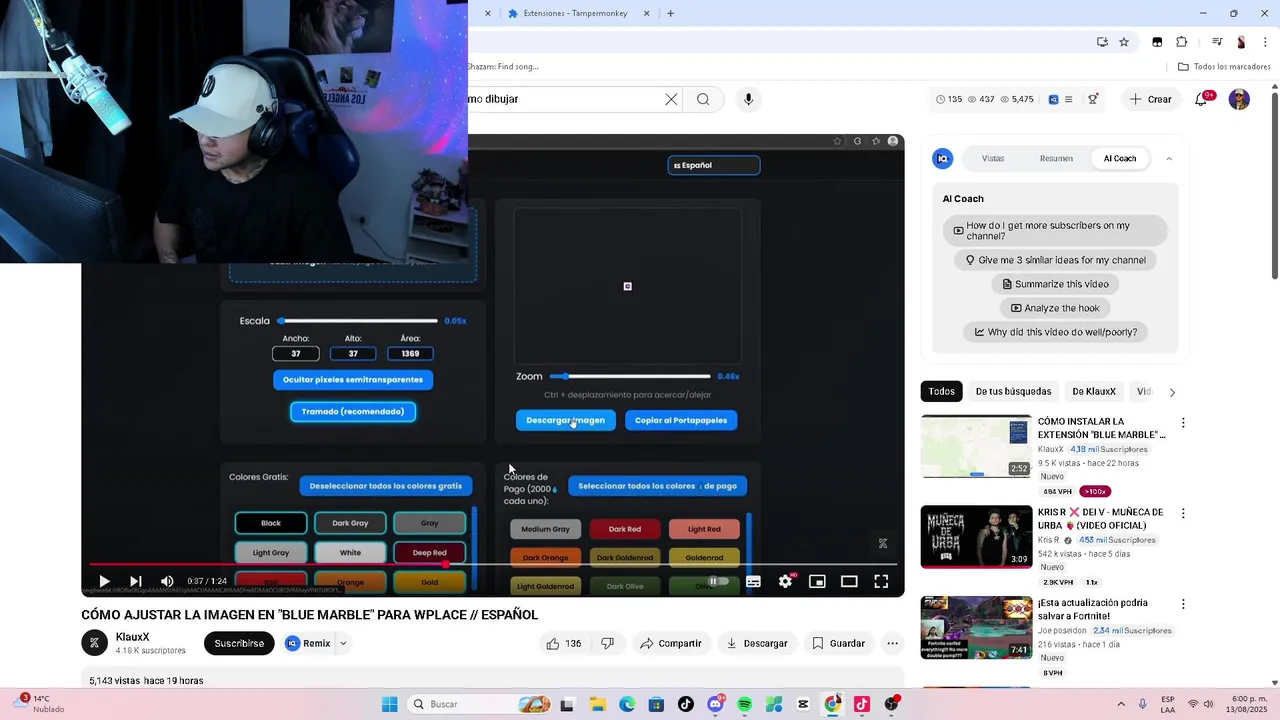This screenshot has height=720, width=1280.
Task: Clear the search box text
Action: (671, 99)
